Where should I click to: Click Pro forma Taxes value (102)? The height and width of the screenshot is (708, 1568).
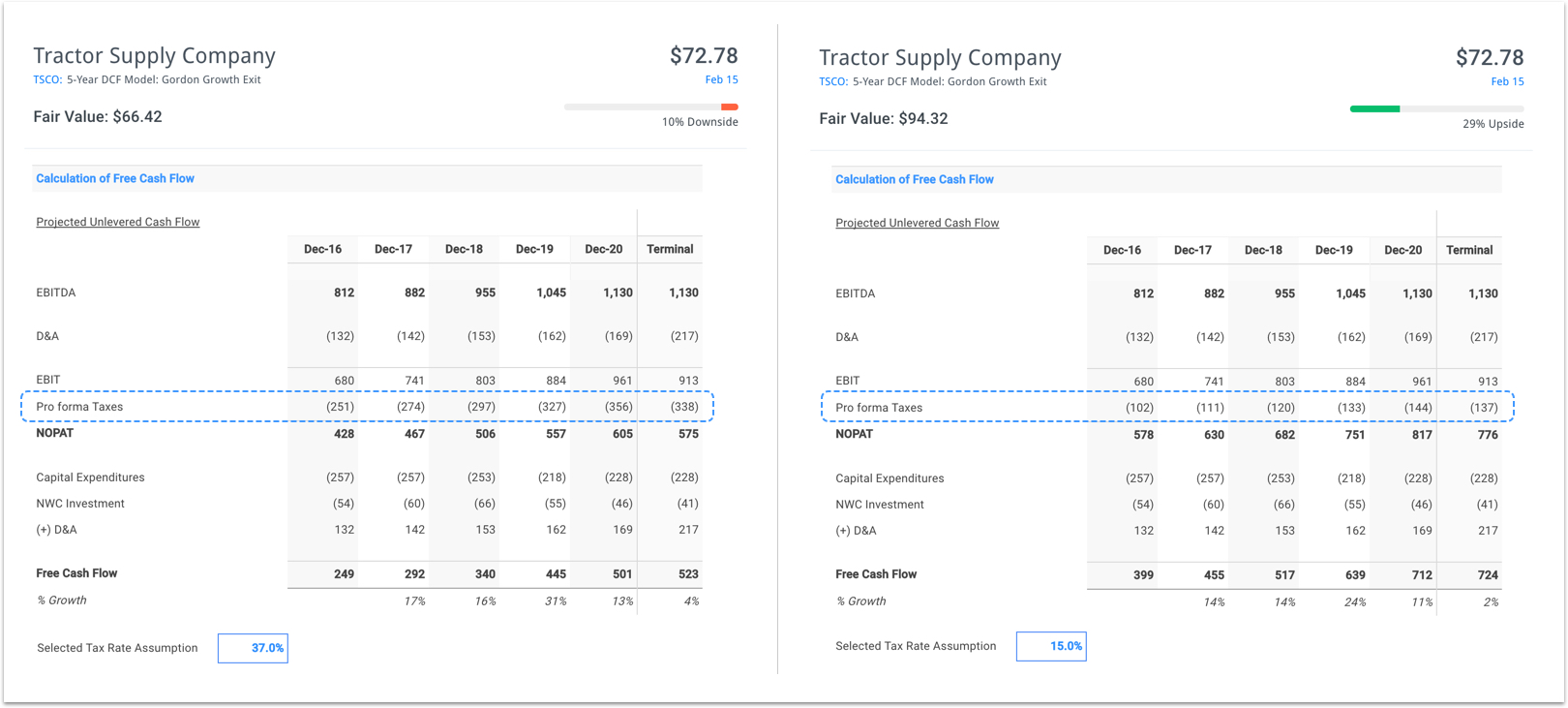(x=1139, y=408)
